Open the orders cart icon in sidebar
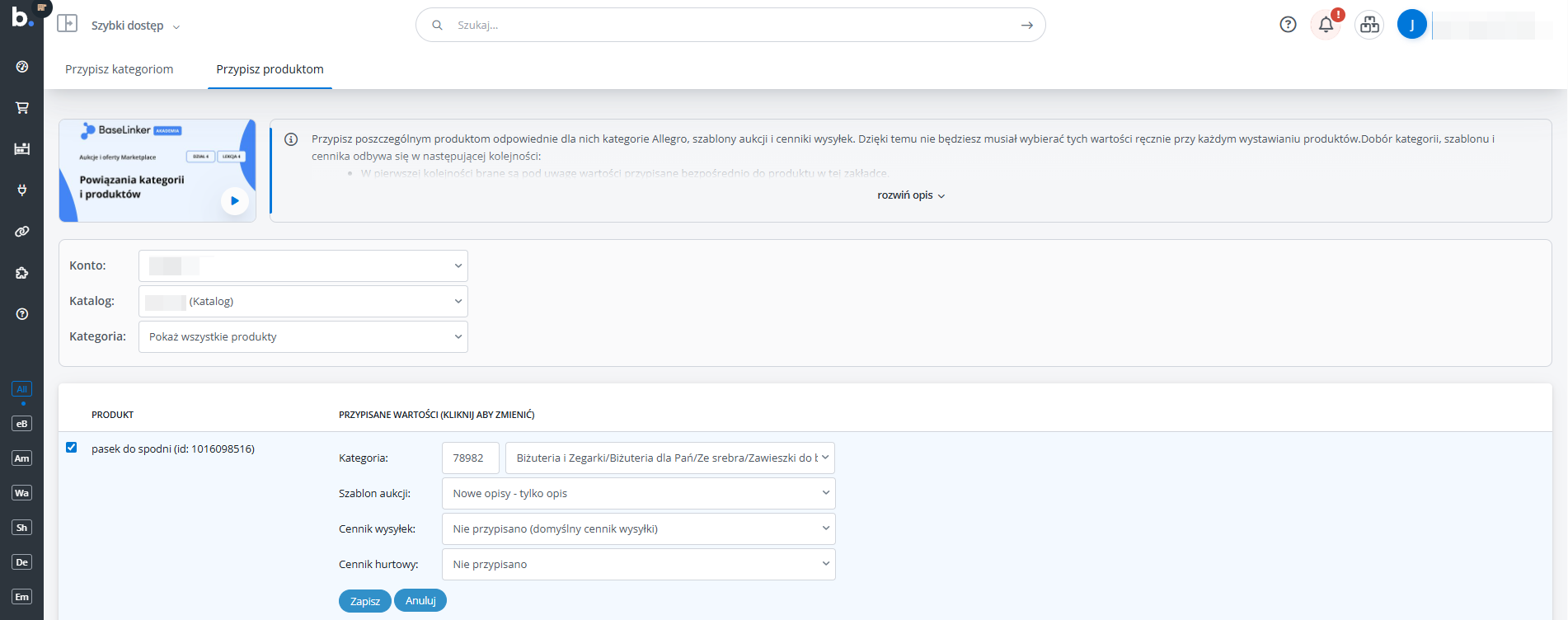Screen dimensions: 1568x620 (22, 108)
